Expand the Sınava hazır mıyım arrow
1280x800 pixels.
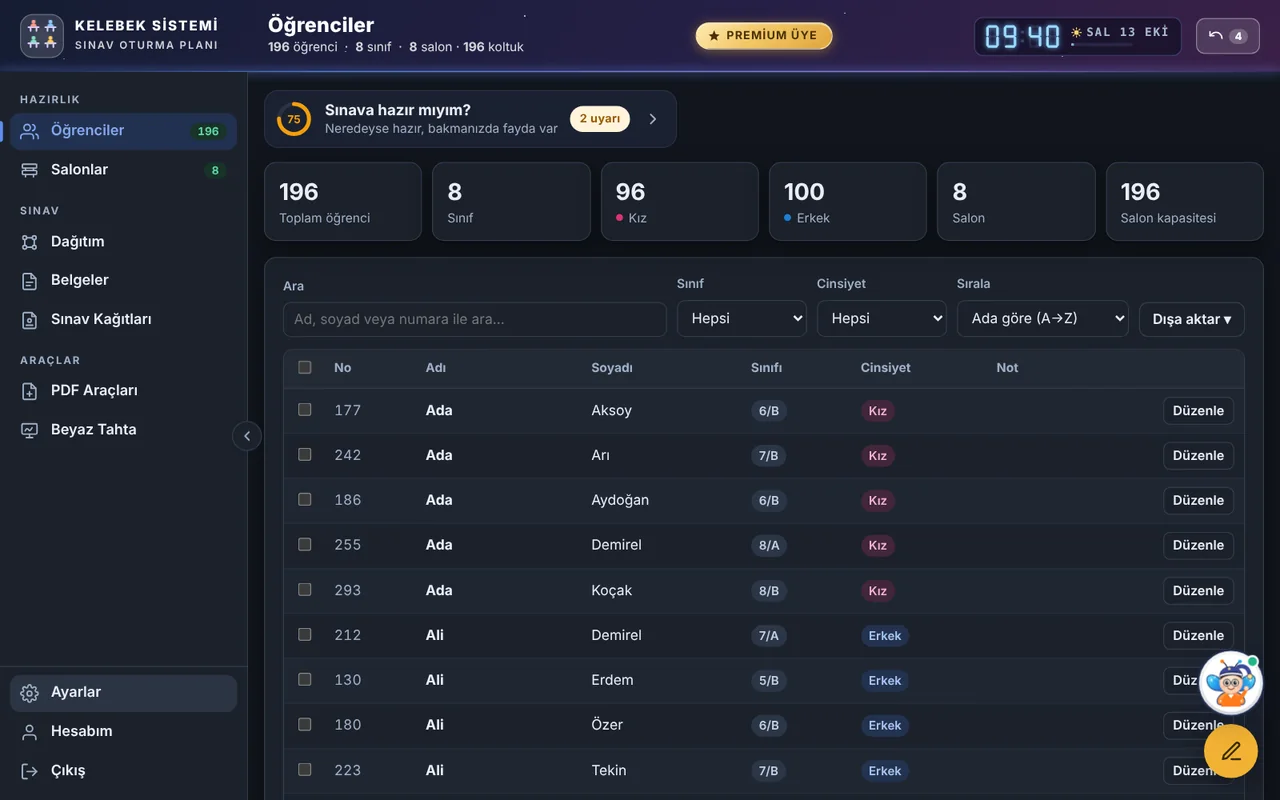point(653,119)
